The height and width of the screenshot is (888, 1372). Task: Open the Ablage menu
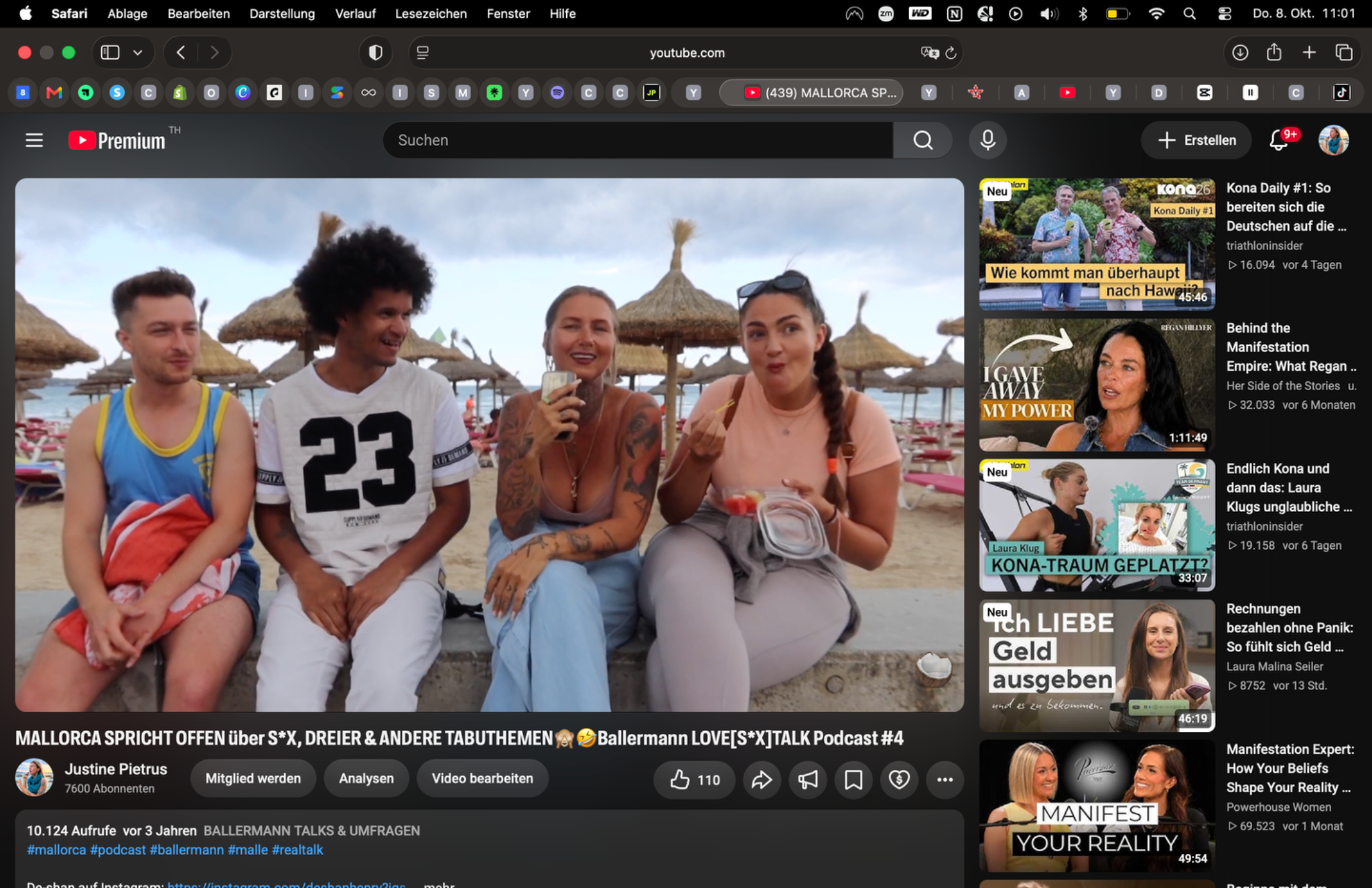pos(127,13)
